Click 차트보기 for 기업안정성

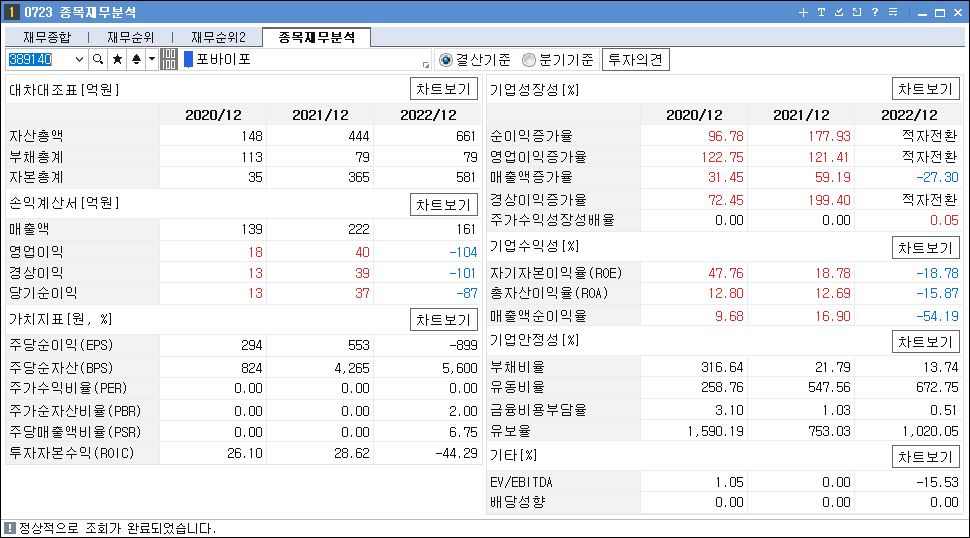(925, 342)
